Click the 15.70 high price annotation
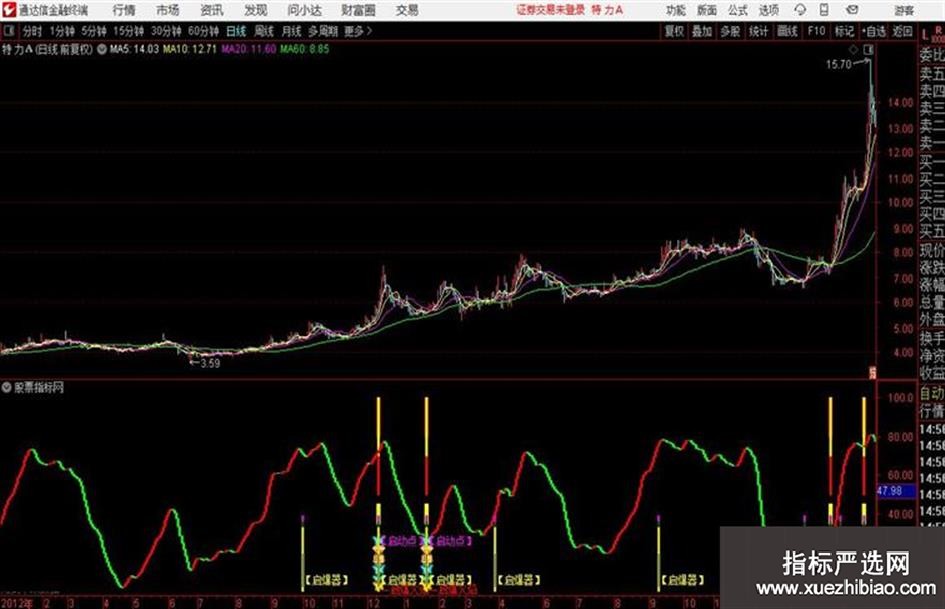This screenshot has width=945, height=609. (x=838, y=65)
